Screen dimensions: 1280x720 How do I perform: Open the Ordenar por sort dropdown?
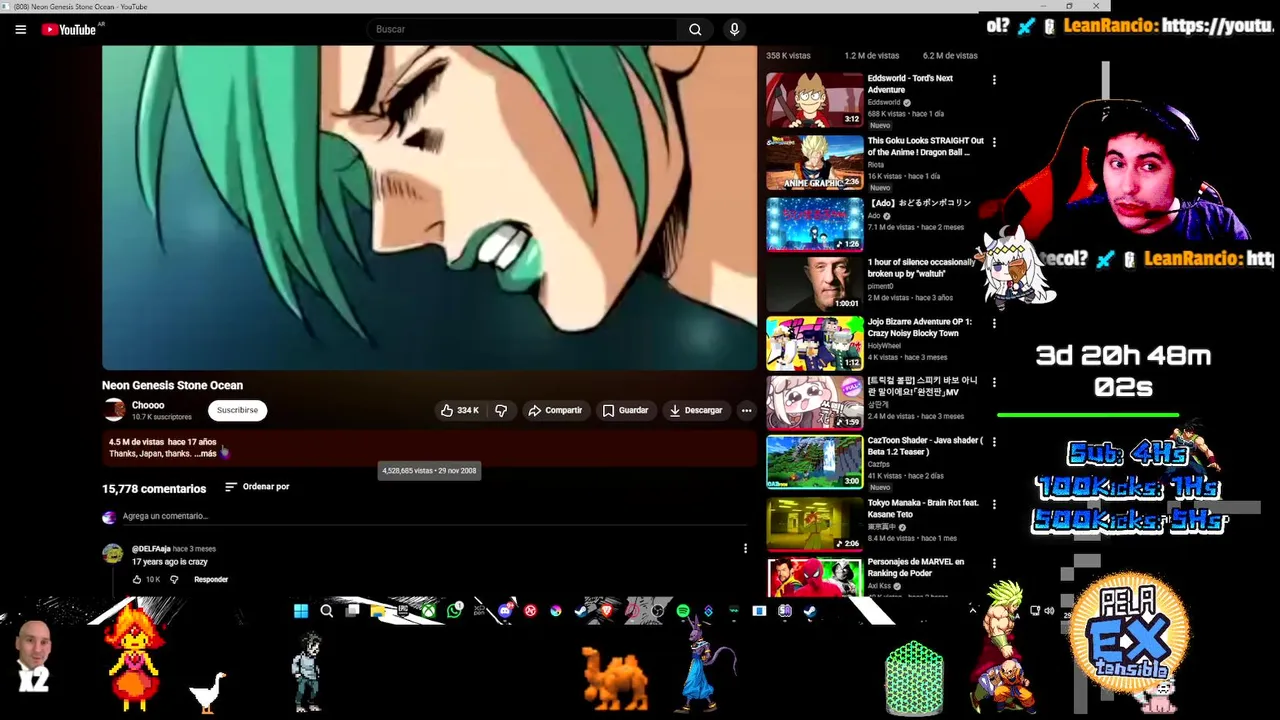click(257, 487)
